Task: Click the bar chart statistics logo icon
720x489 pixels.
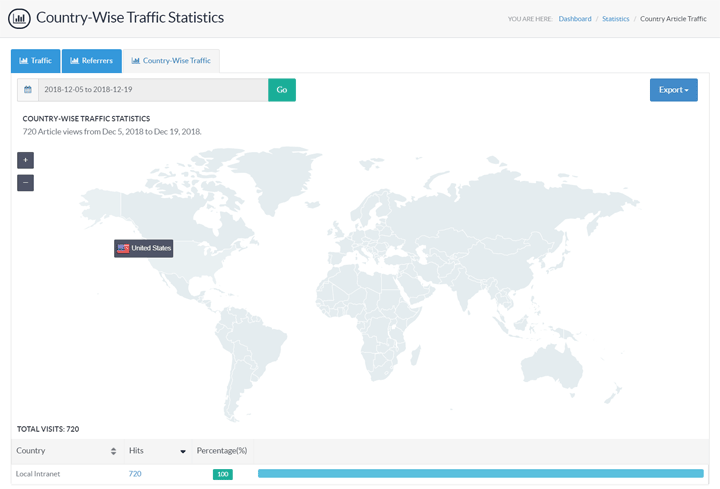Action: click(19, 18)
